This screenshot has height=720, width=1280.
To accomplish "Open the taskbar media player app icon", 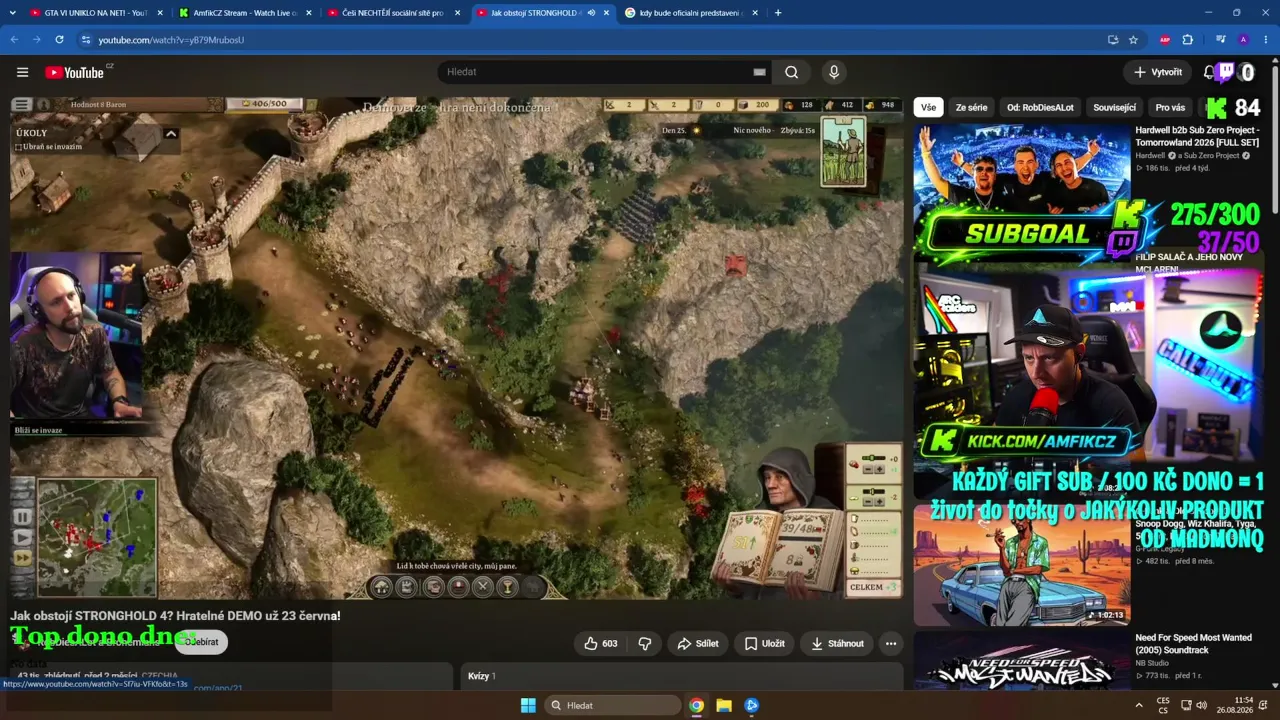I will [x=751, y=705].
